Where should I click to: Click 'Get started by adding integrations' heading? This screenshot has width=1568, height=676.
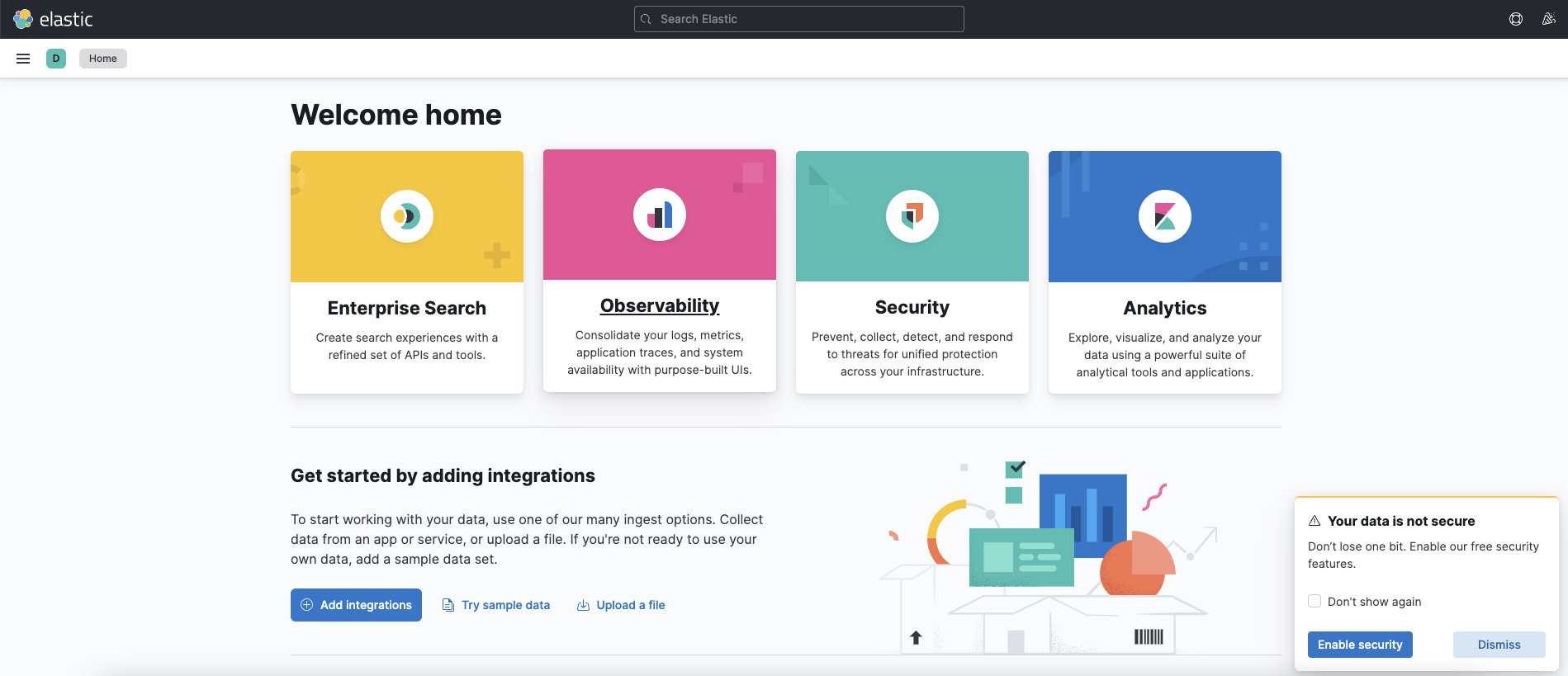tap(443, 475)
